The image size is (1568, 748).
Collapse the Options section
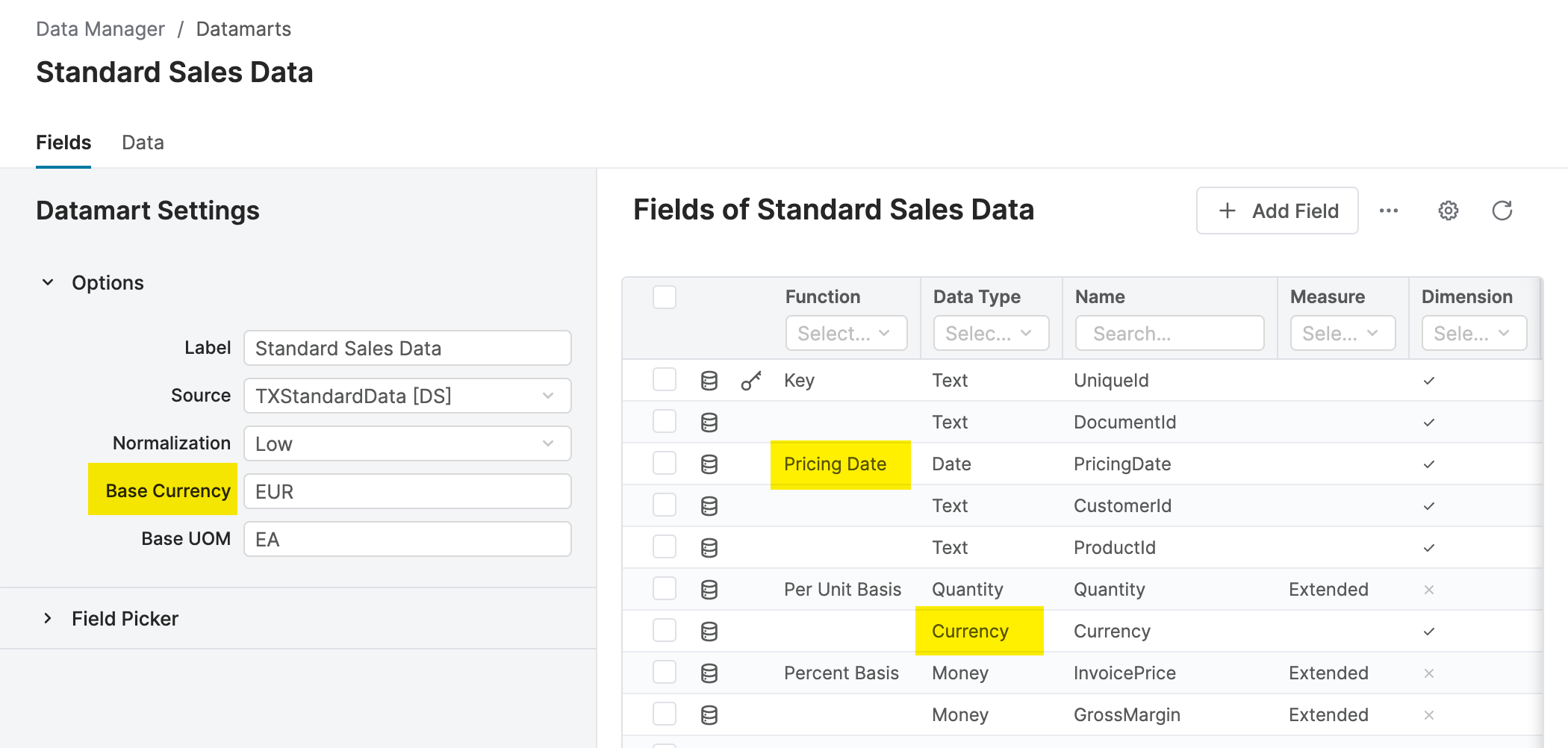tap(48, 283)
